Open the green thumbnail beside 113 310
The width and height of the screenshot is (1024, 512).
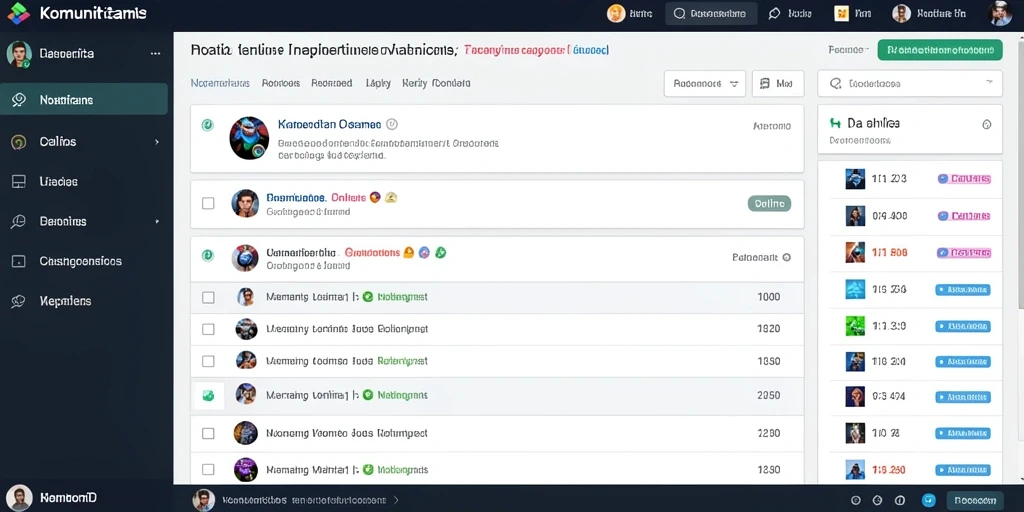tap(855, 325)
